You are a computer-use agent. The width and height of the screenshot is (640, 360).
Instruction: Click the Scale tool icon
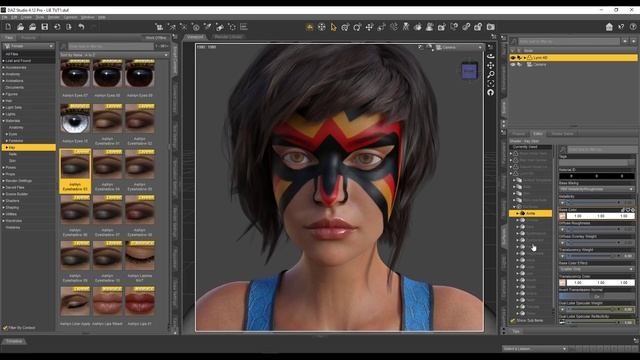(x=381, y=27)
